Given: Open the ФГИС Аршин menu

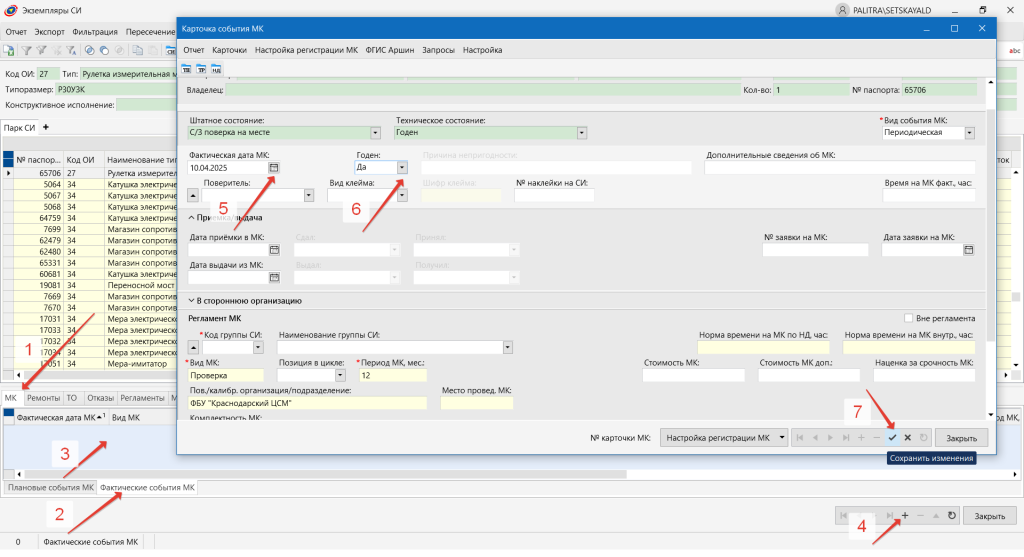Looking at the screenshot, I should point(390,50).
